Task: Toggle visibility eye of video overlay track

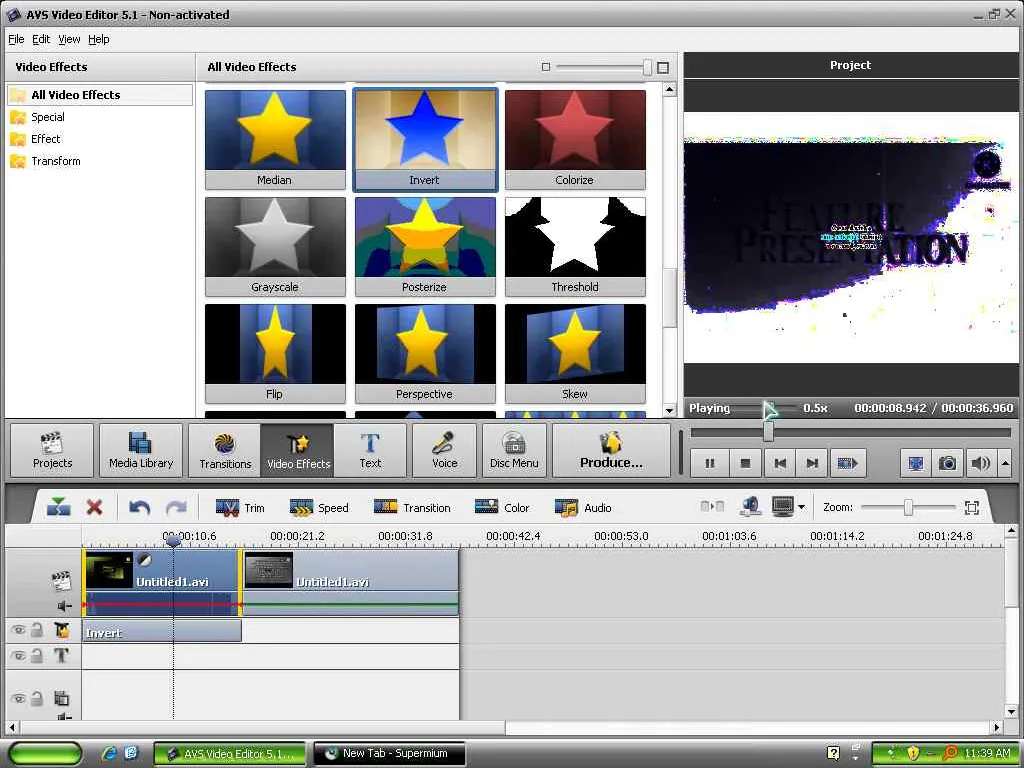Action: 18,699
